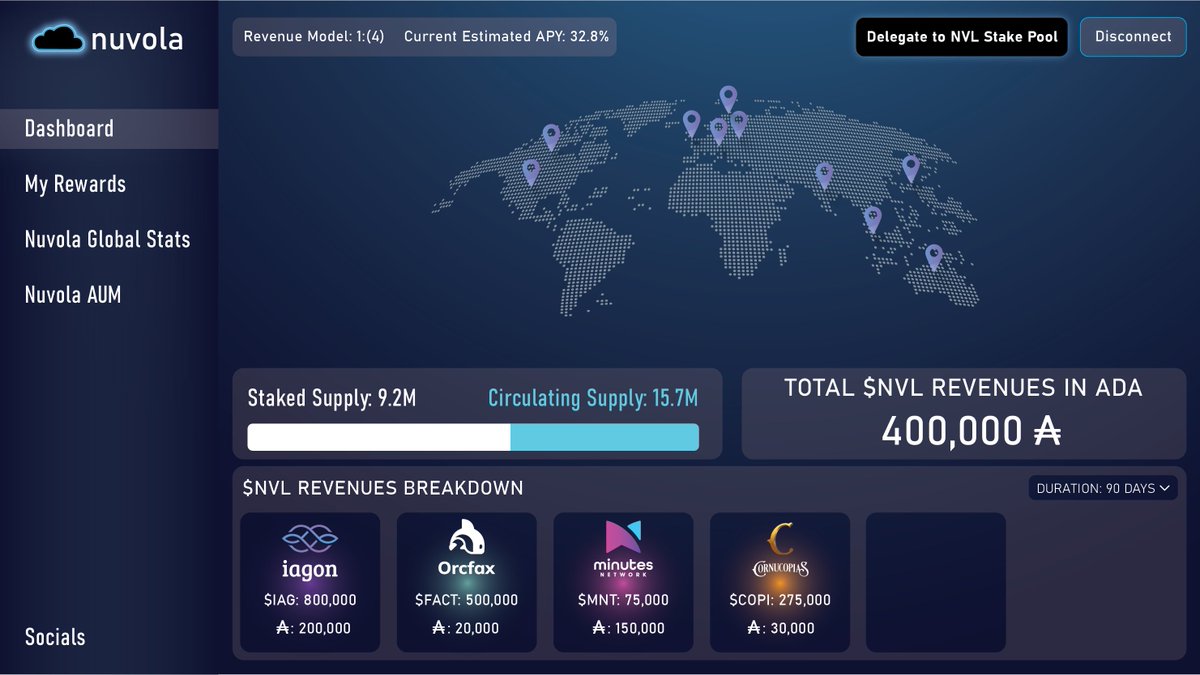Open the Dashboard menu item

tap(109, 129)
